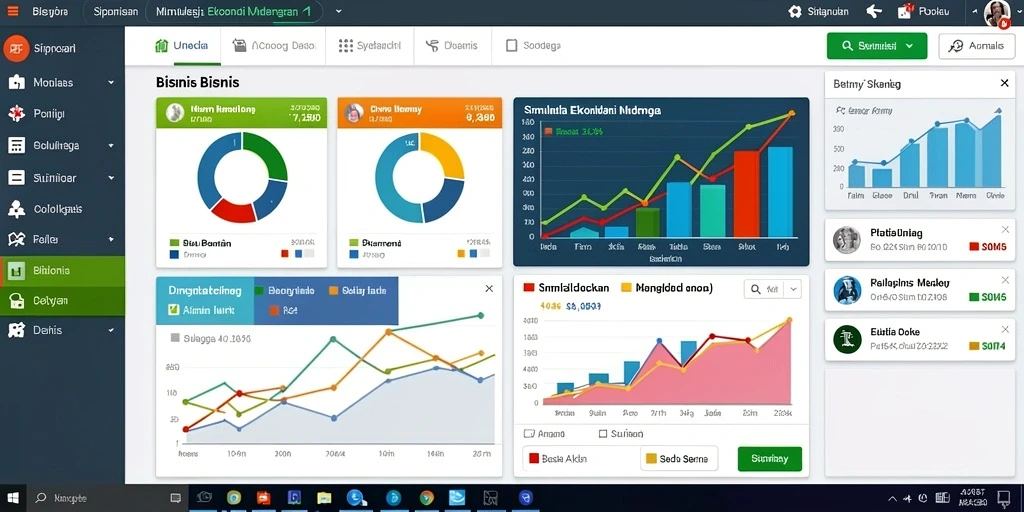The image size is (1024, 512).
Task: Click the red Basia Akdn legend swatch
Action: pos(534,458)
